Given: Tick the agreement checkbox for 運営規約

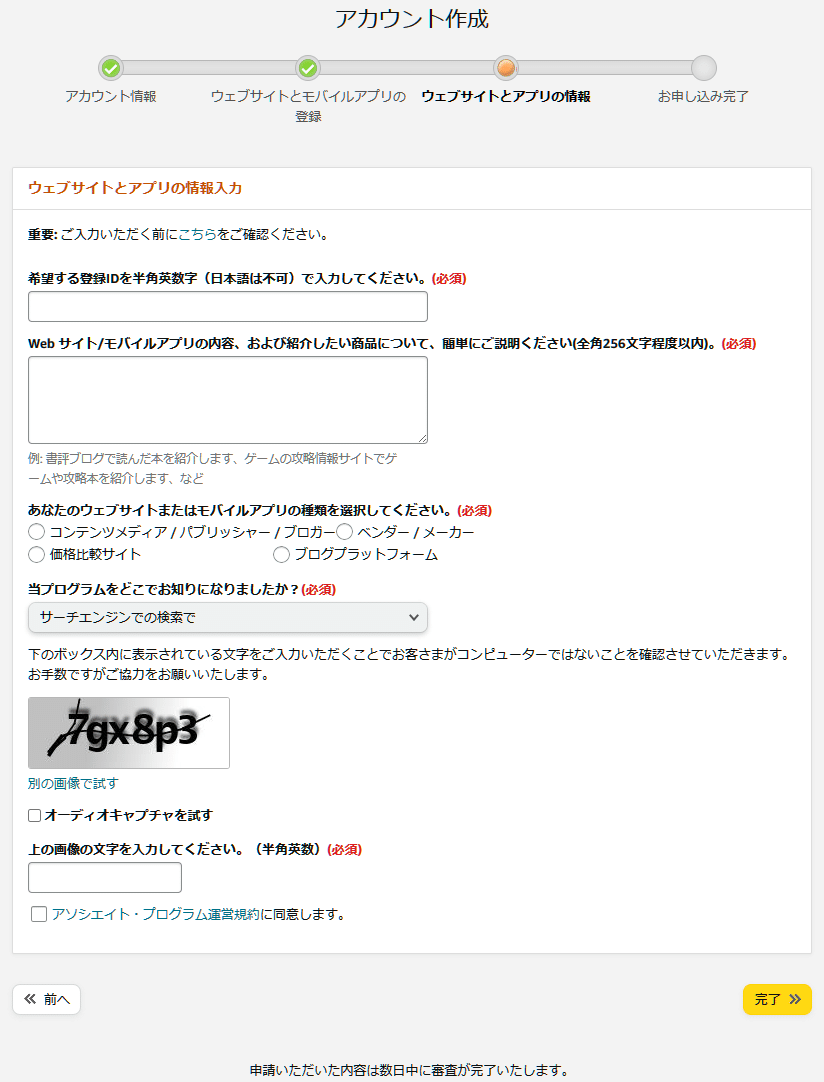Looking at the screenshot, I should [x=39, y=914].
